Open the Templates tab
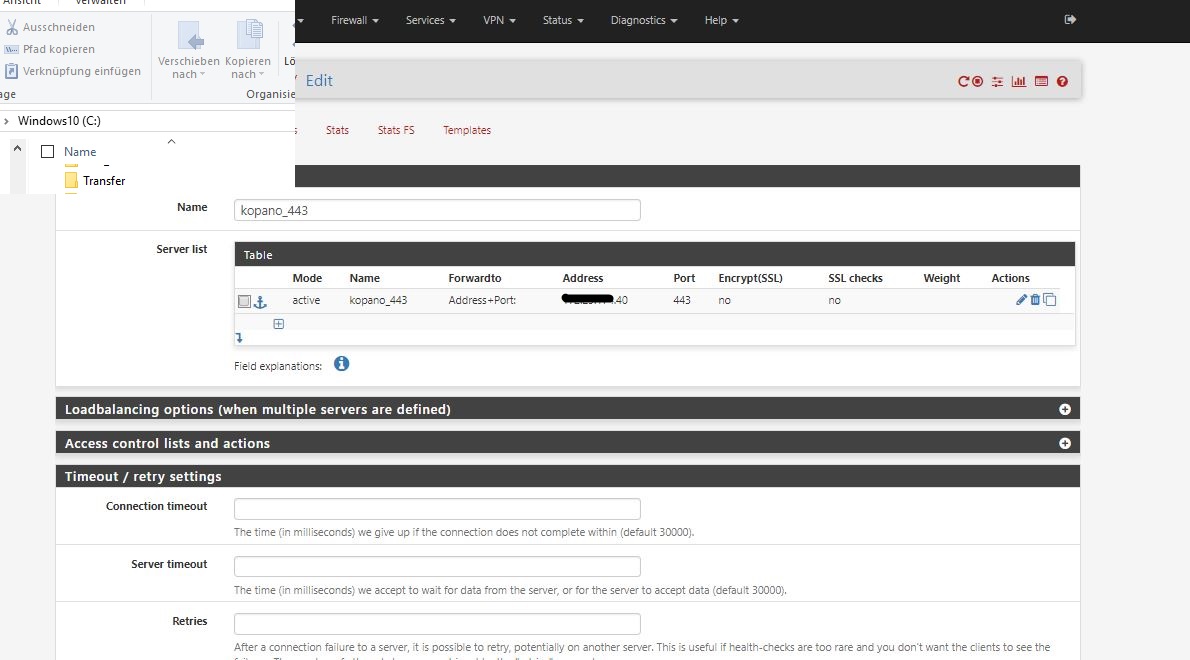 [x=467, y=130]
